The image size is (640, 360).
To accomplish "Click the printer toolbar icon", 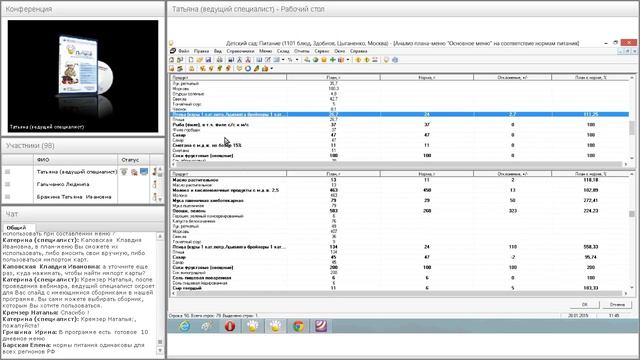I will pos(220,60).
